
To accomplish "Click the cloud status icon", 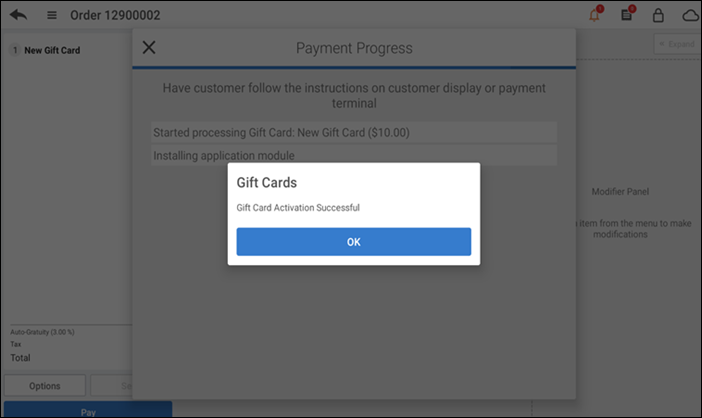I will [690, 15].
